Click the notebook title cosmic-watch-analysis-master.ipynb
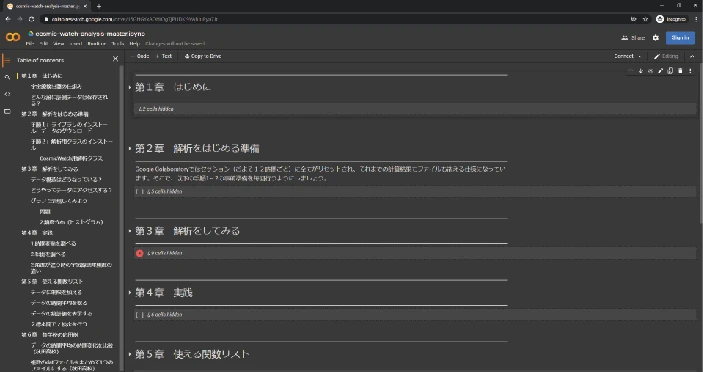The height and width of the screenshot is (372, 703). pyautogui.click(x=90, y=34)
